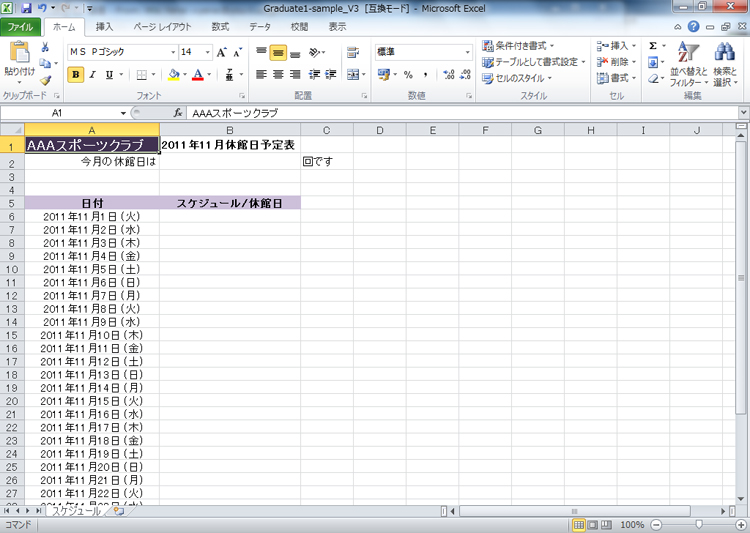The height and width of the screenshot is (533, 750).
Task: Click increase indent icon
Action: pyautogui.click(x=331, y=74)
